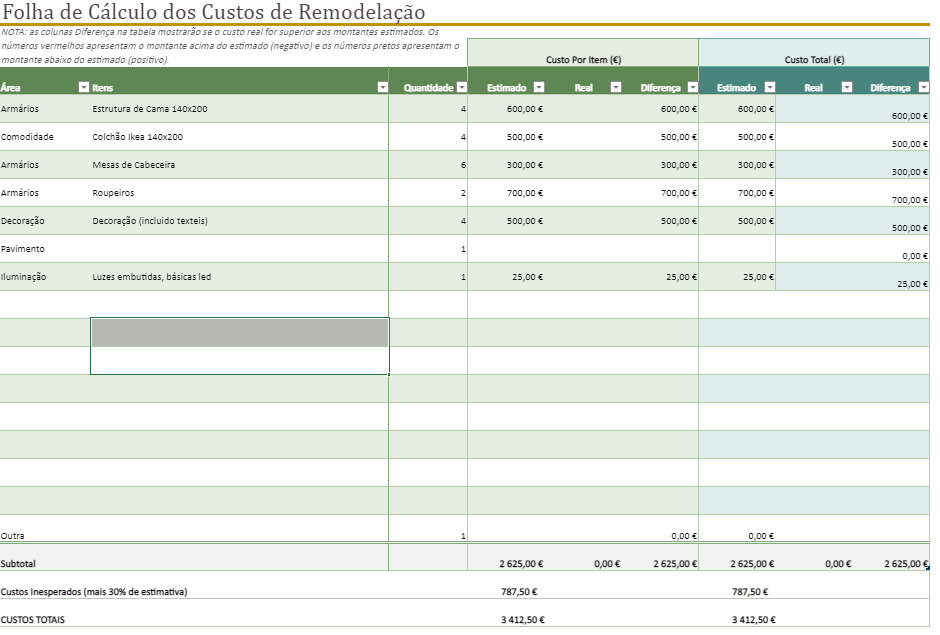Screen dimensions: 940x635
Task: Open the Quantidade column filter dropdown
Action: point(462,88)
